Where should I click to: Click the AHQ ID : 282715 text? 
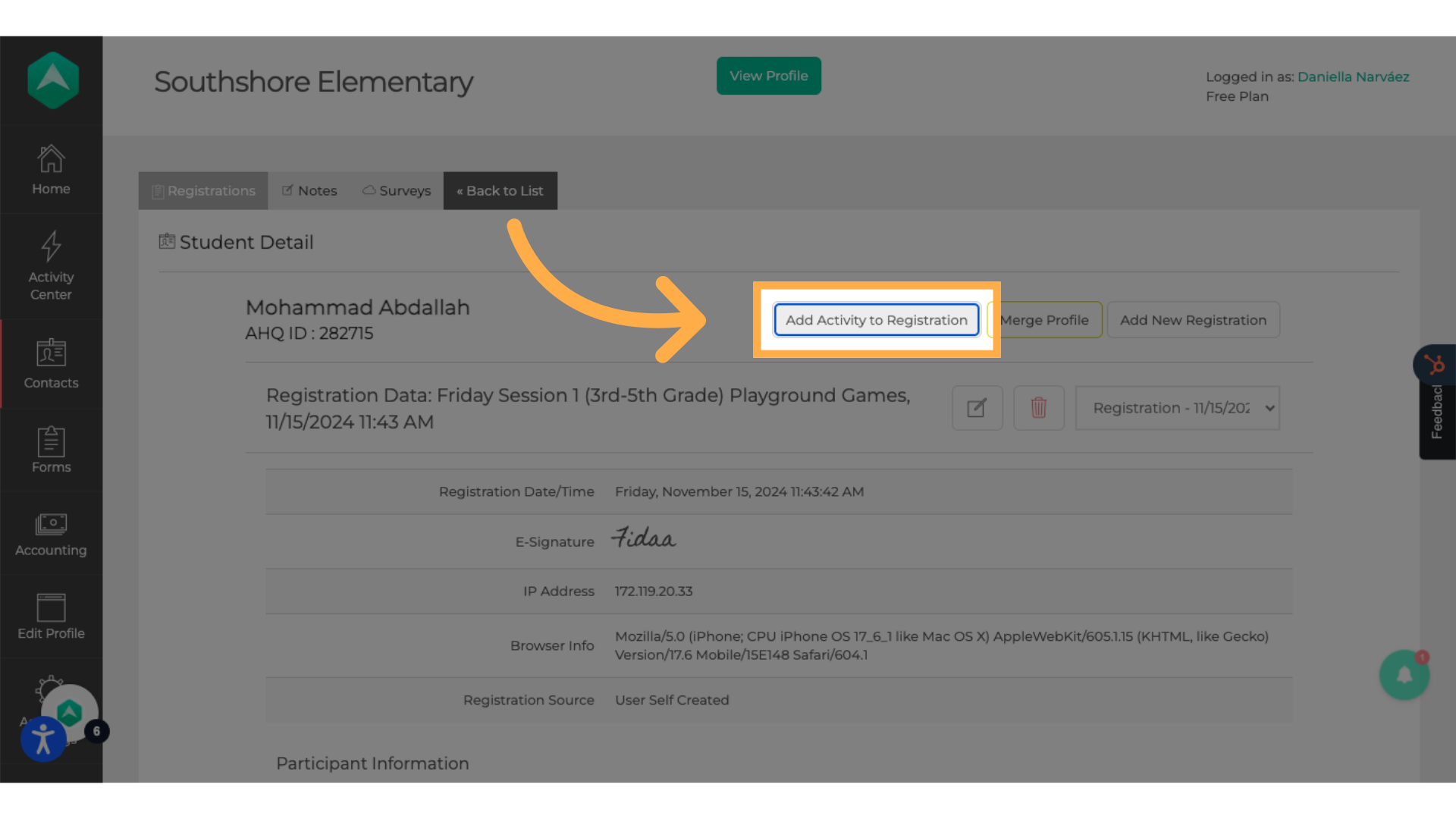309,333
